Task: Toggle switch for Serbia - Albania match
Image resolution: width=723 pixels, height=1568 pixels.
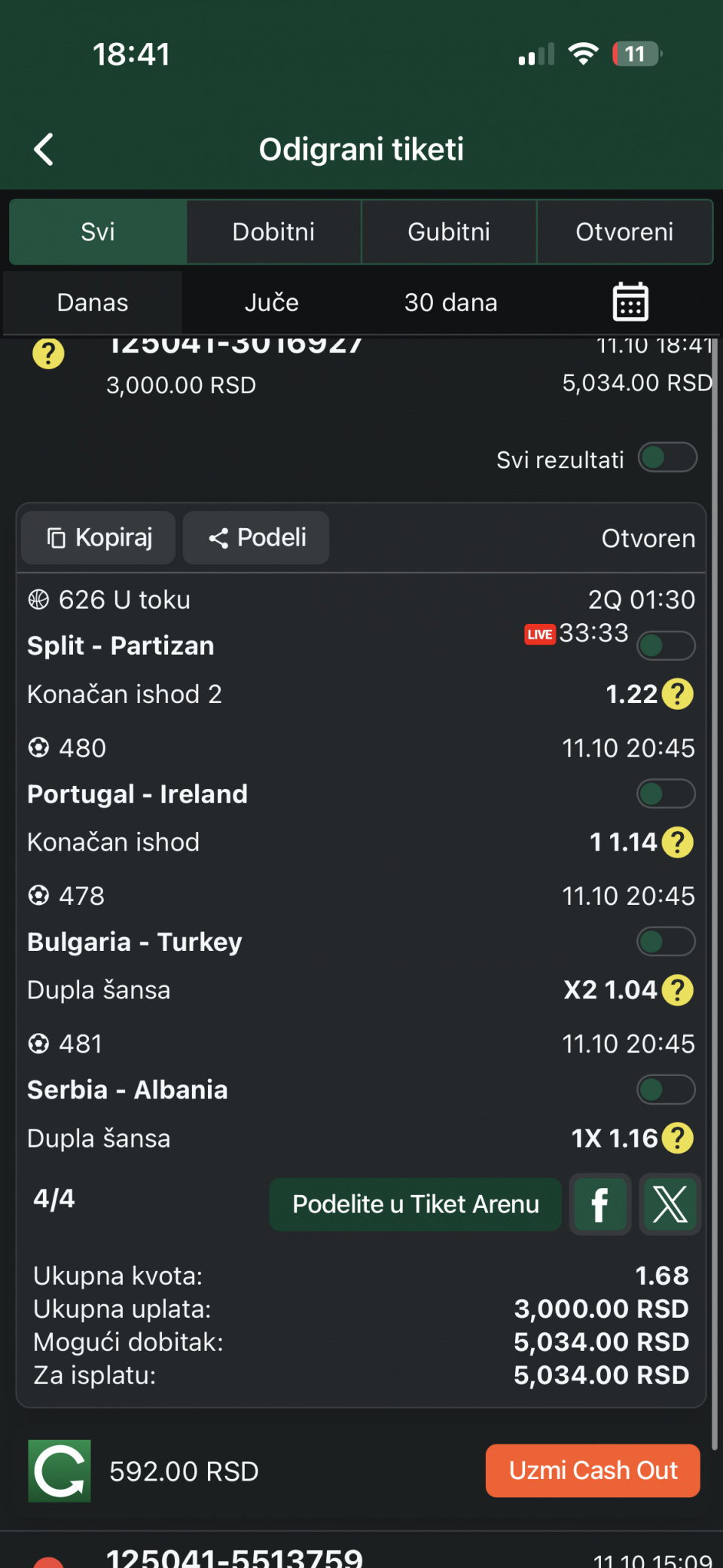Action: click(666, 1090)
